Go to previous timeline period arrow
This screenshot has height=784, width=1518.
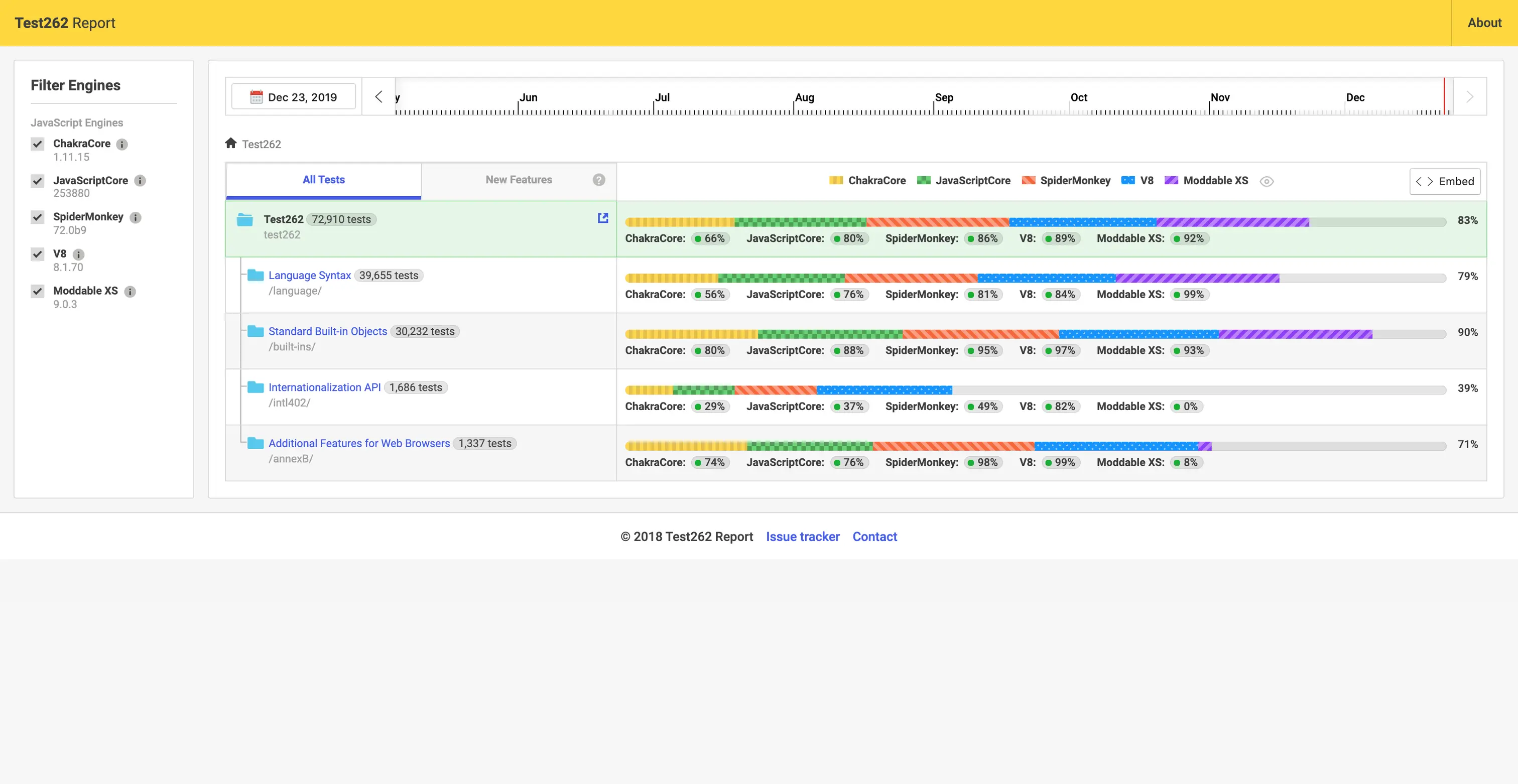coord(378,96)
